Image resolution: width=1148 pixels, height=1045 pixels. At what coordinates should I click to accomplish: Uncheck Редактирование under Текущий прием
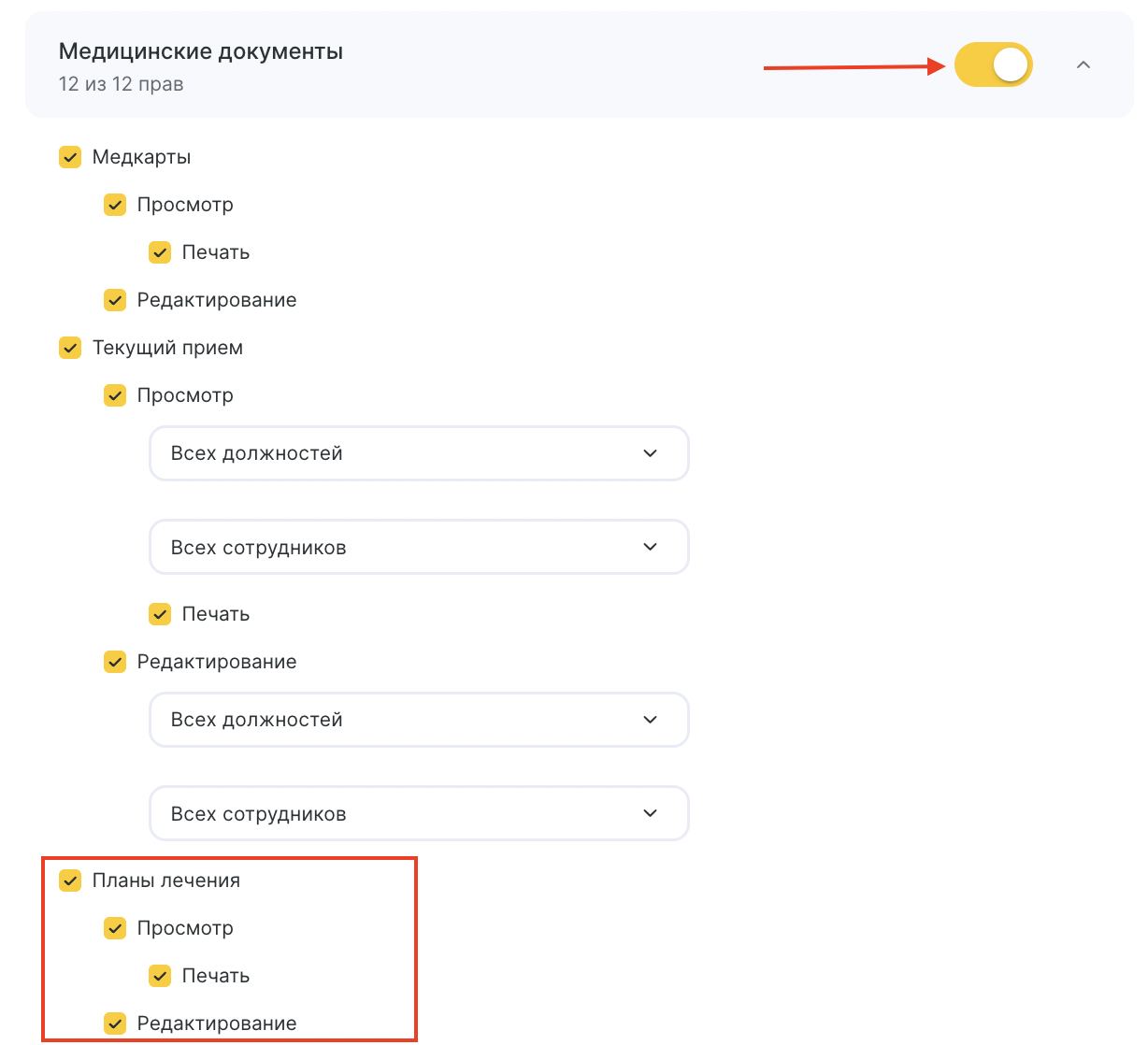115,662
